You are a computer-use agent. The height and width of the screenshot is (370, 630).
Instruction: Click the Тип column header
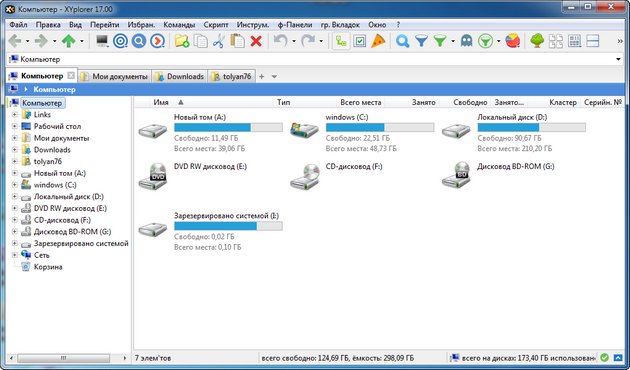(283, 102)
